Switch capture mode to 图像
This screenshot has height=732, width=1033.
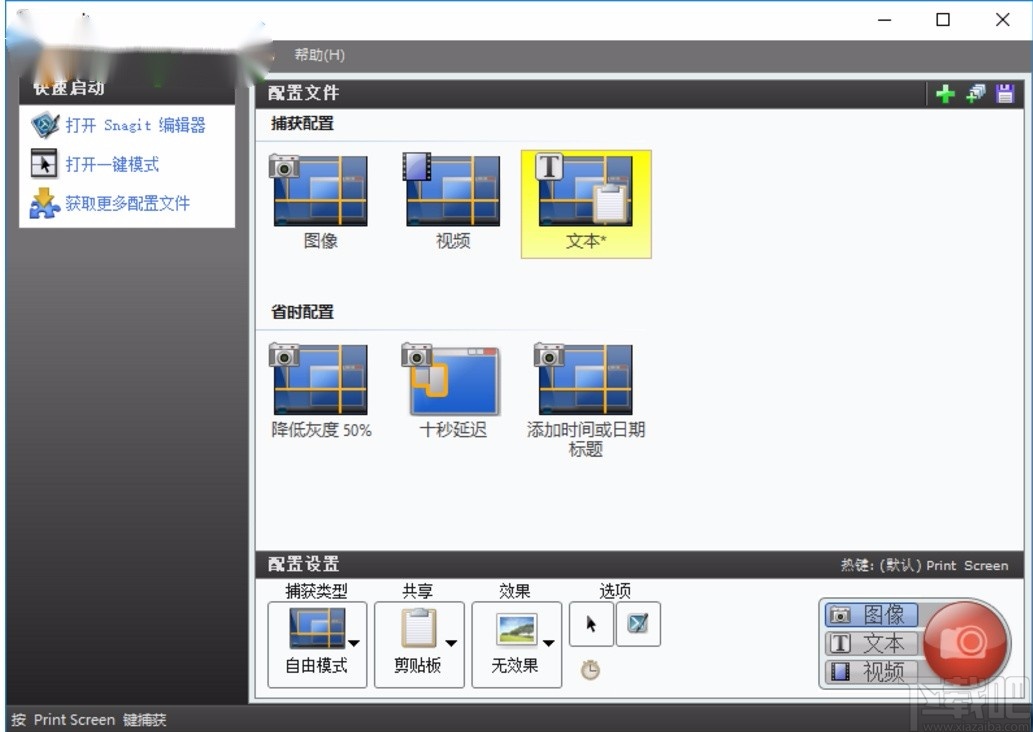tap(871, 615)
